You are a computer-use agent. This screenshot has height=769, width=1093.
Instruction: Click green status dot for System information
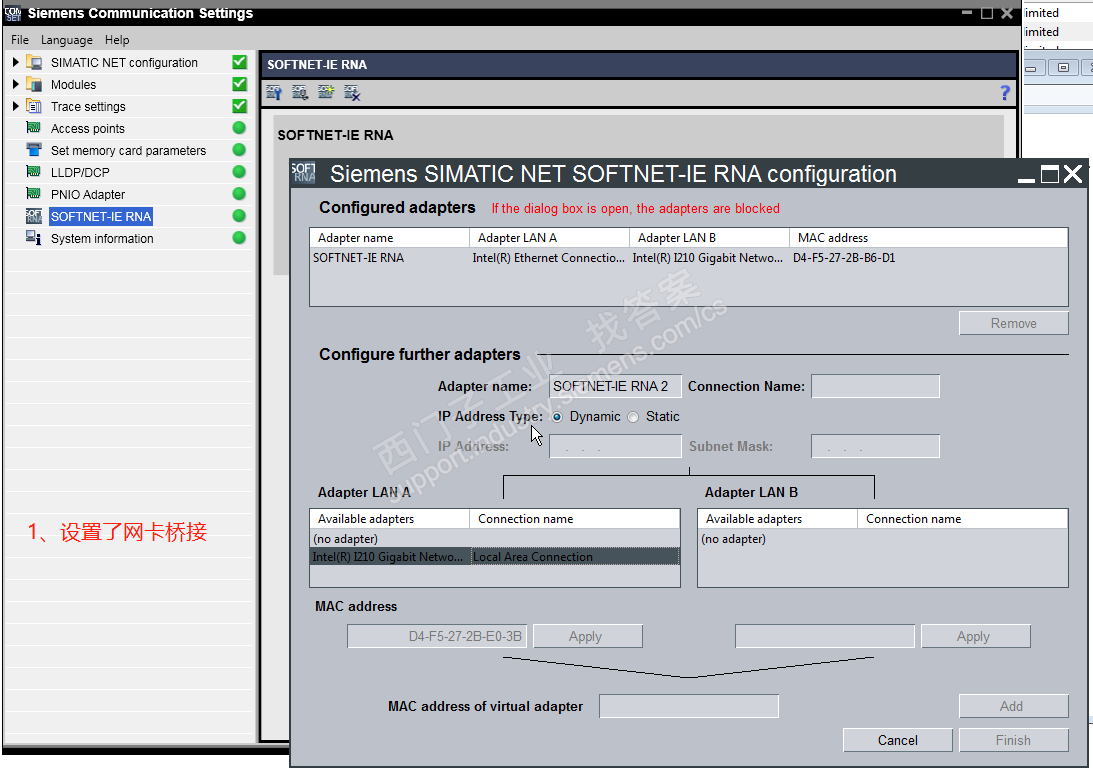pos(239,238)
